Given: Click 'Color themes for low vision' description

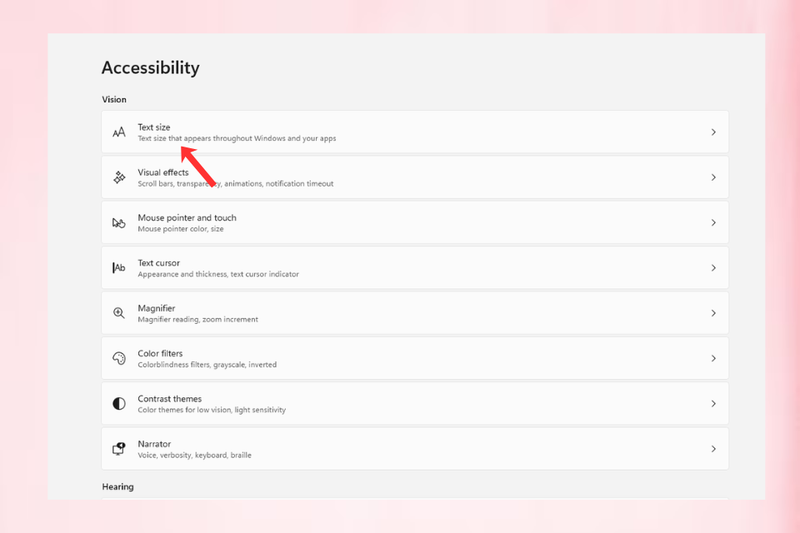Looking at the screenshot, I should [x=212, y=410].
